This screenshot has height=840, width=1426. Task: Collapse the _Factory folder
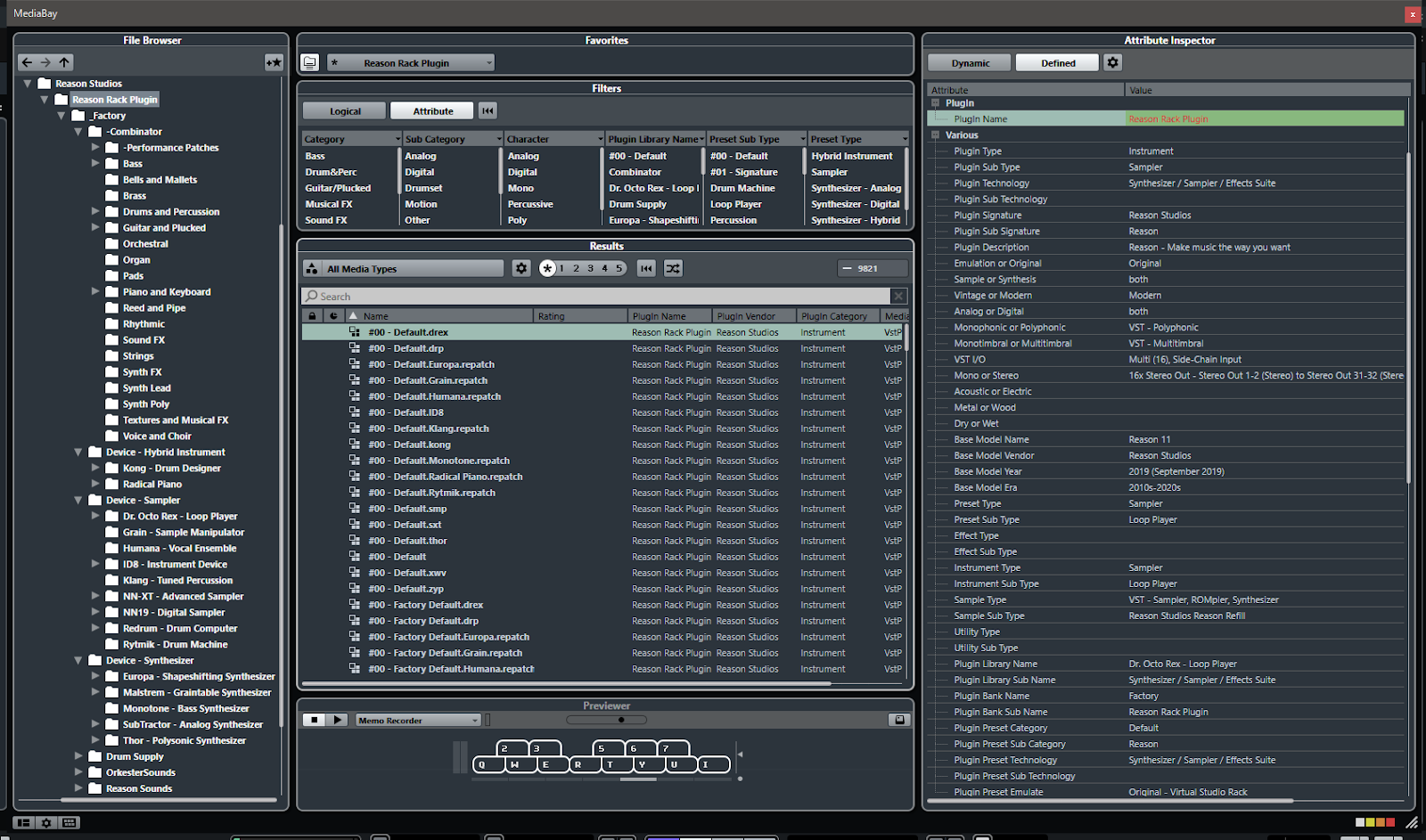[x=61, y=116]
